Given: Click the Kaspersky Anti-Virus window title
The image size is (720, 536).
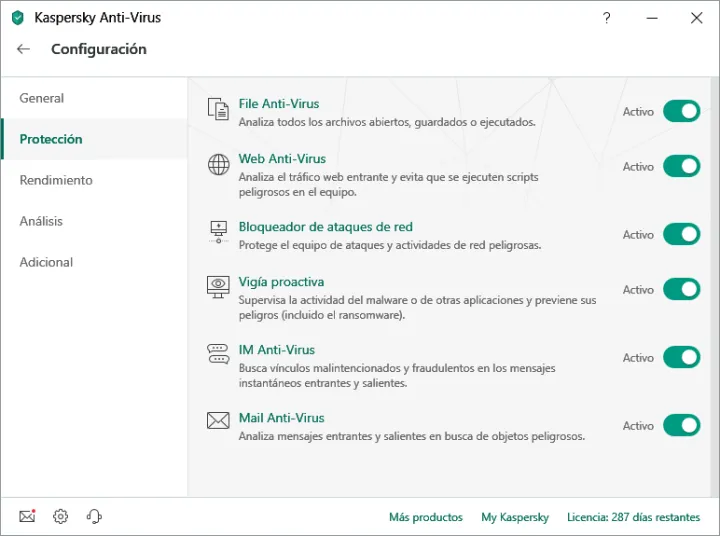Looking at the screenshot, I should (x=98, y=17).
